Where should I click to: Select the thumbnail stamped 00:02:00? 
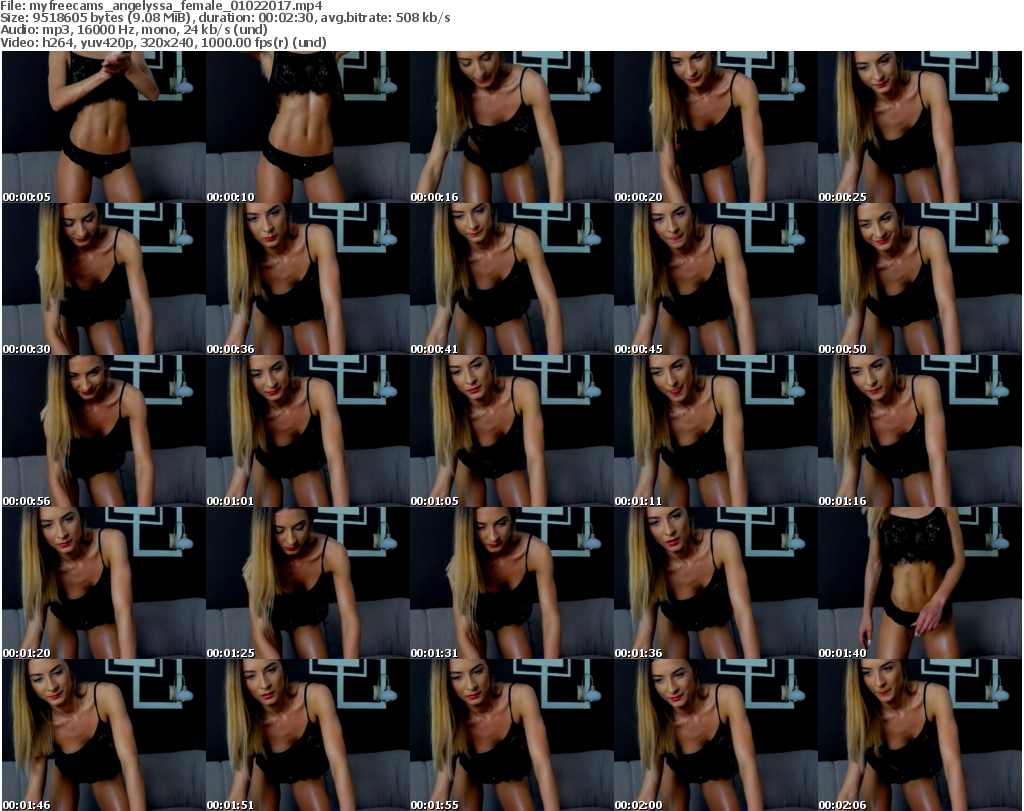click(x=715, y=735)
